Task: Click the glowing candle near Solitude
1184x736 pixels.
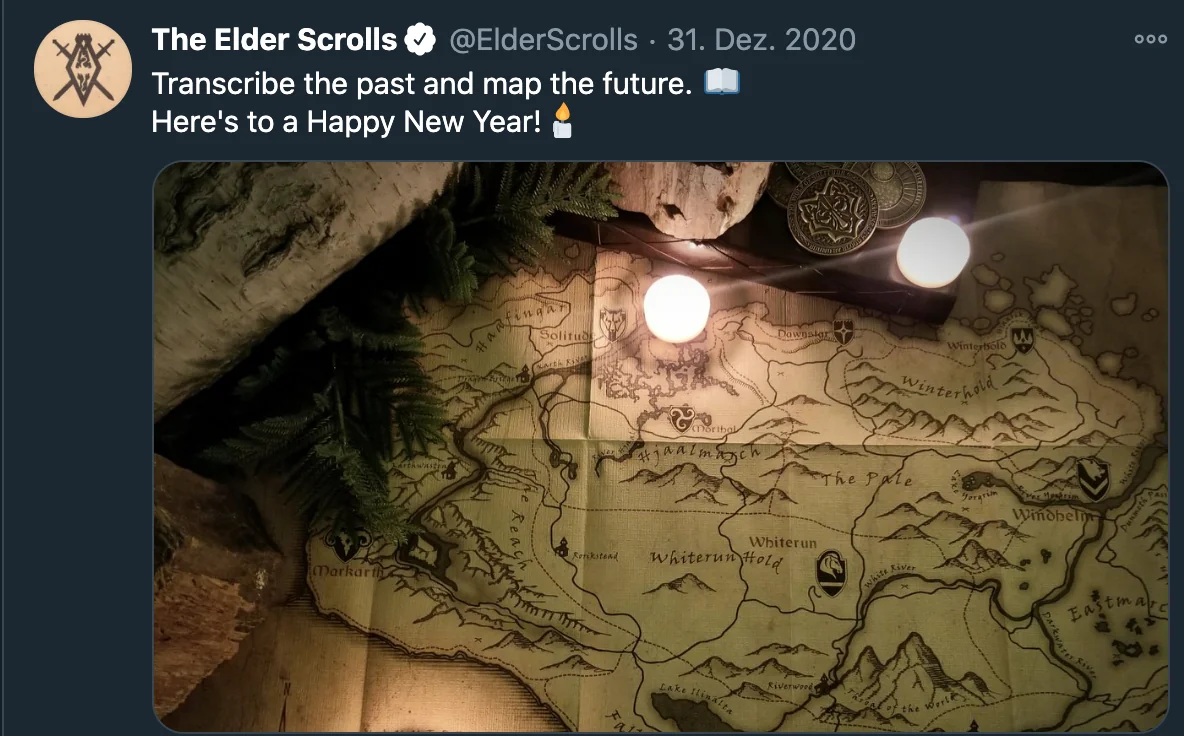Action: click(x=677, y=308)
